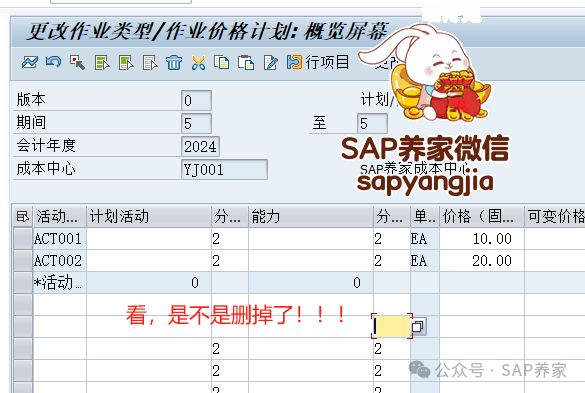Viewport: 585px width, 393px height.
Task: Click the EA unit cell in ACT002 row
Action: pos(425,261)
